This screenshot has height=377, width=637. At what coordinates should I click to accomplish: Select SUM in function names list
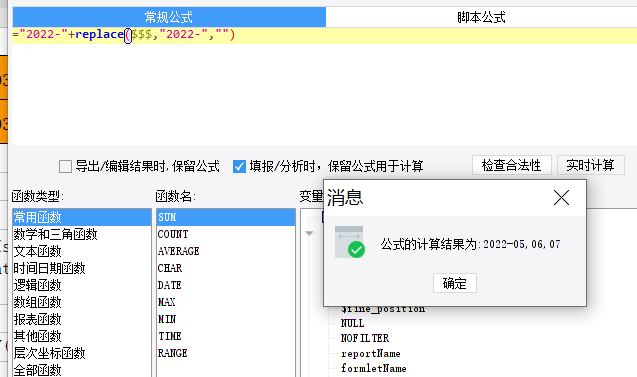point(226,217)
